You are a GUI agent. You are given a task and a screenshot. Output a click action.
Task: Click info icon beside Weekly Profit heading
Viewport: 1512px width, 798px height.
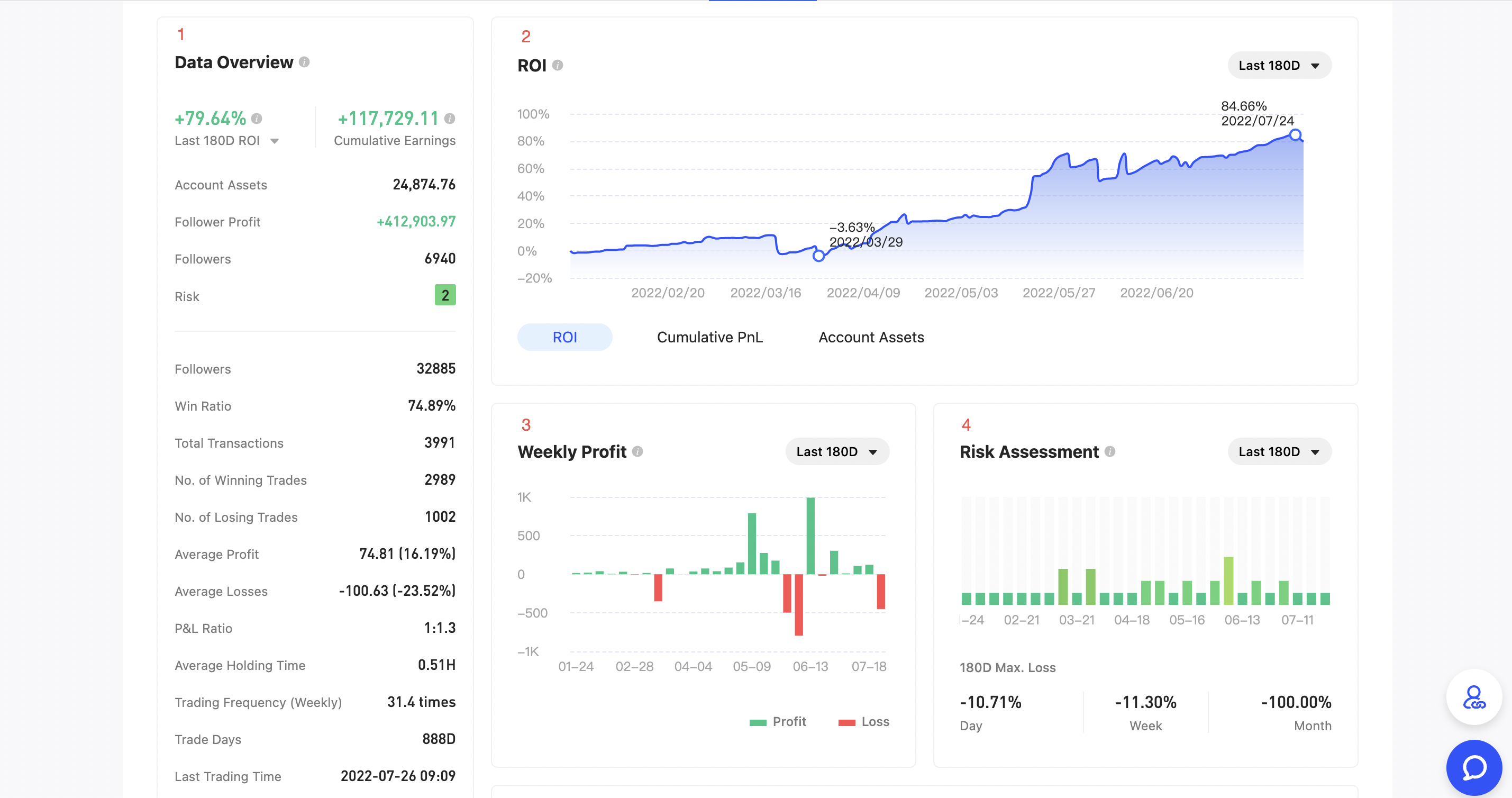[x=637, y=451]
